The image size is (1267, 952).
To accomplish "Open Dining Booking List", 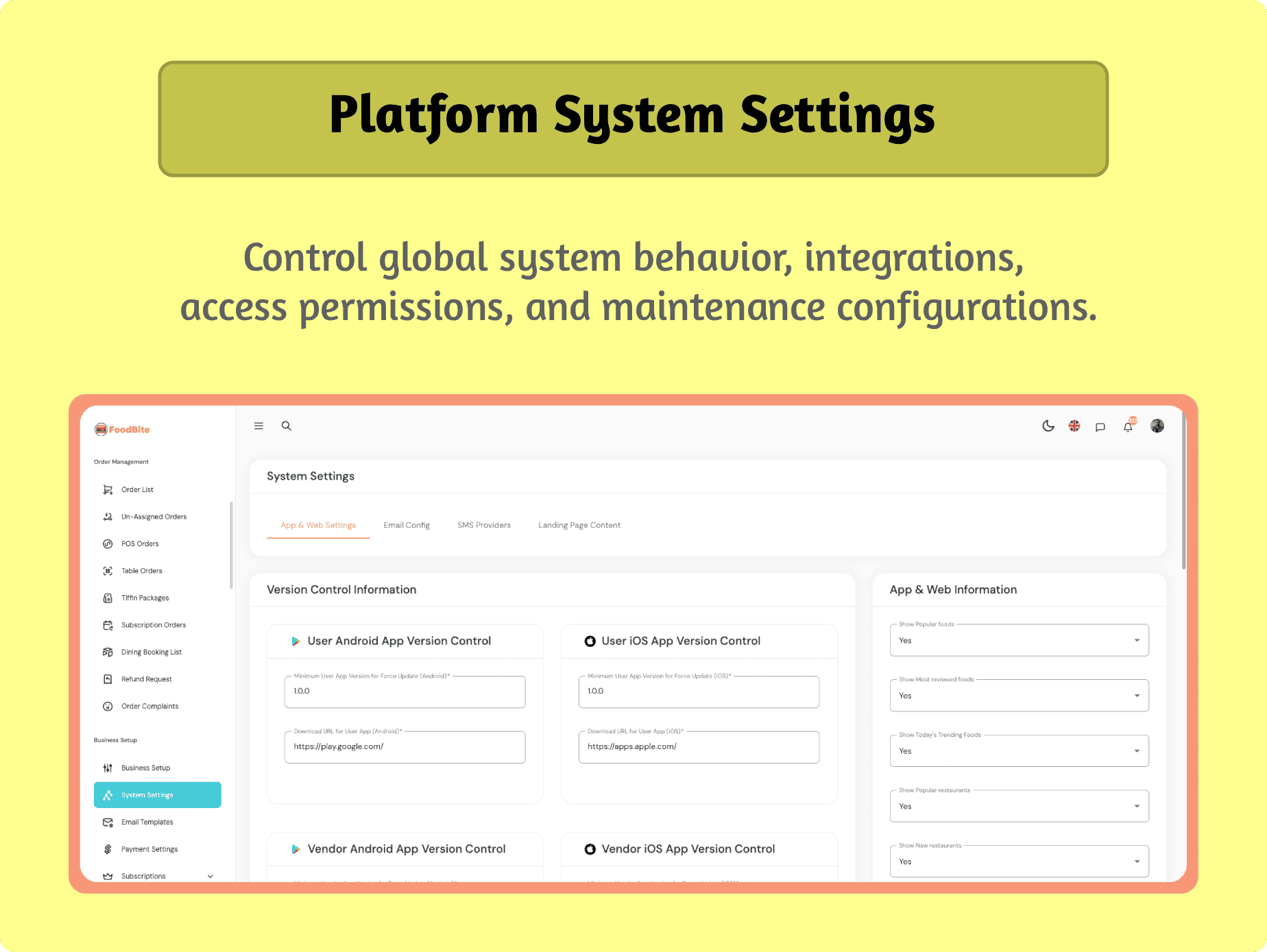I will click(158, 652).
